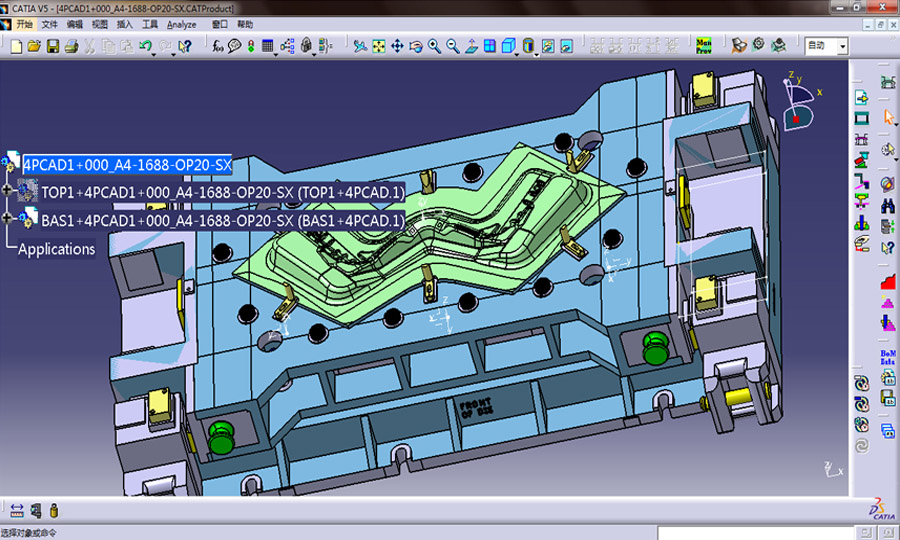
Task: Open the shading view mode dropdown arrow
Action: click(537, 52)
